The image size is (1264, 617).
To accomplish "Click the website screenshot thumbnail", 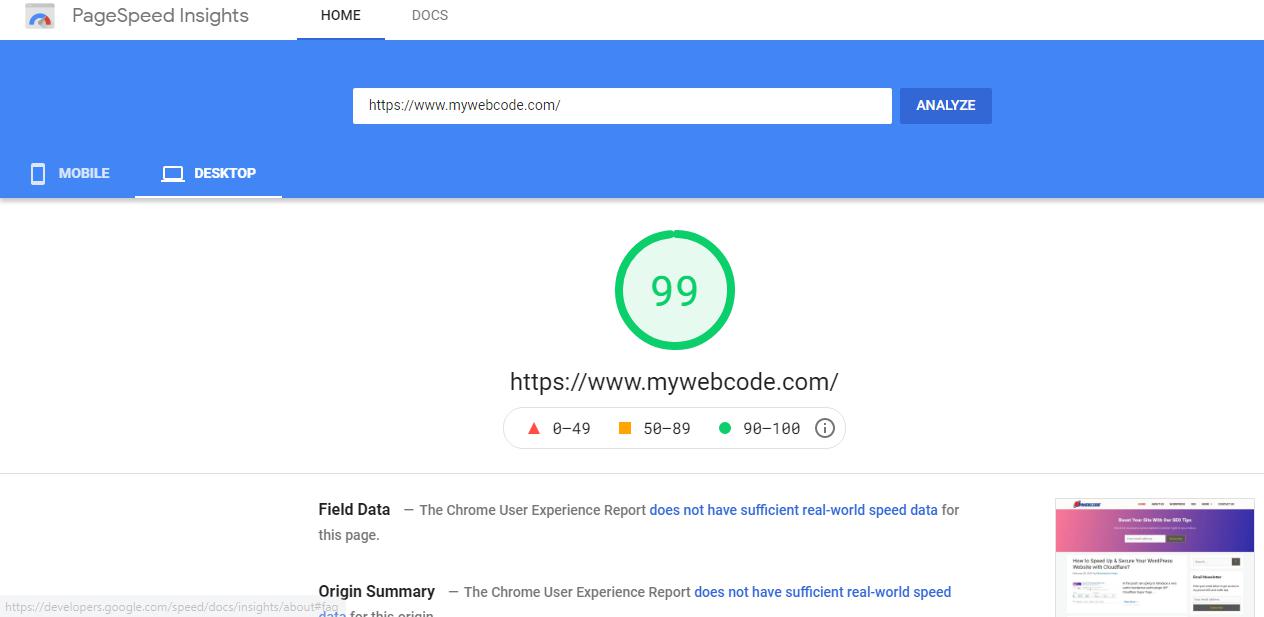I will pyautogui.click(x=1155, y=557).
